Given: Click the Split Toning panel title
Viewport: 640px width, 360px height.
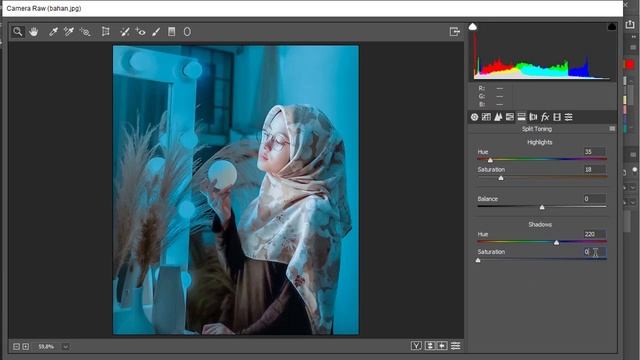Looking at the screenshot, I should (x=537, y=129).
